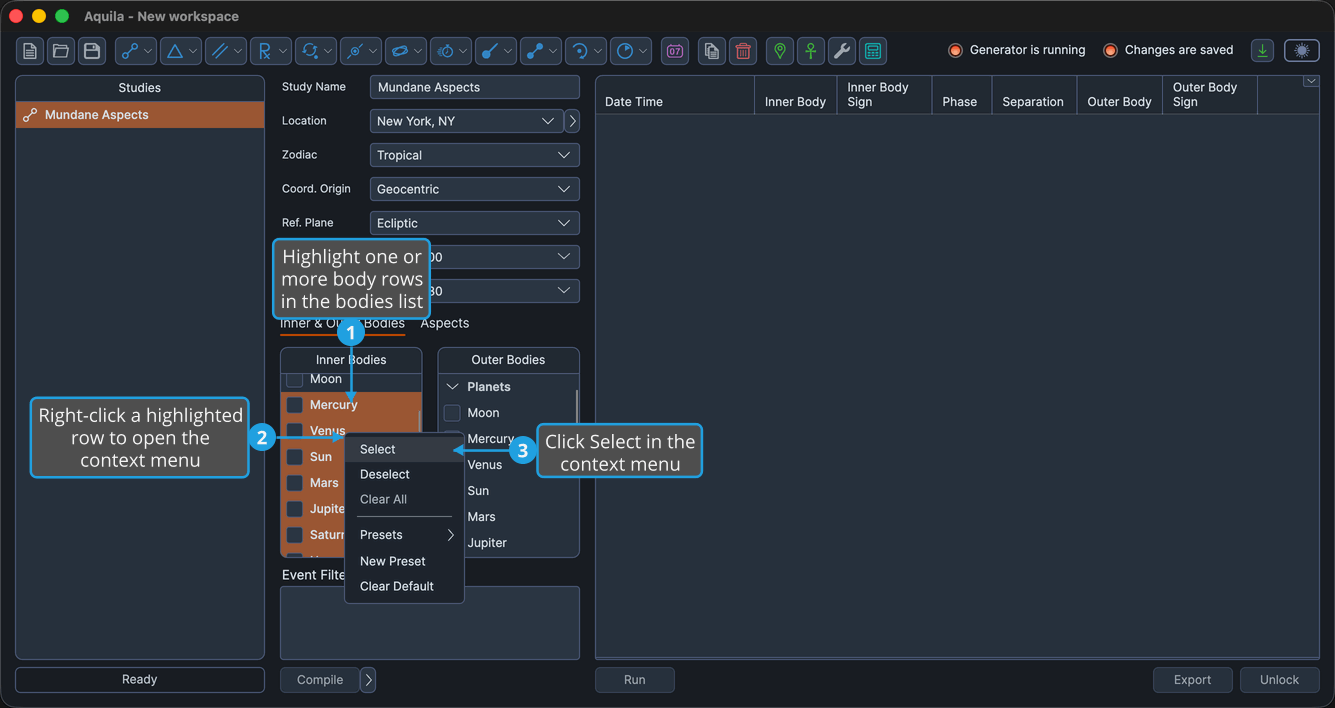1335x708 pixels.
Task: Open the parallel lines study tool
Action: point(226,51)
